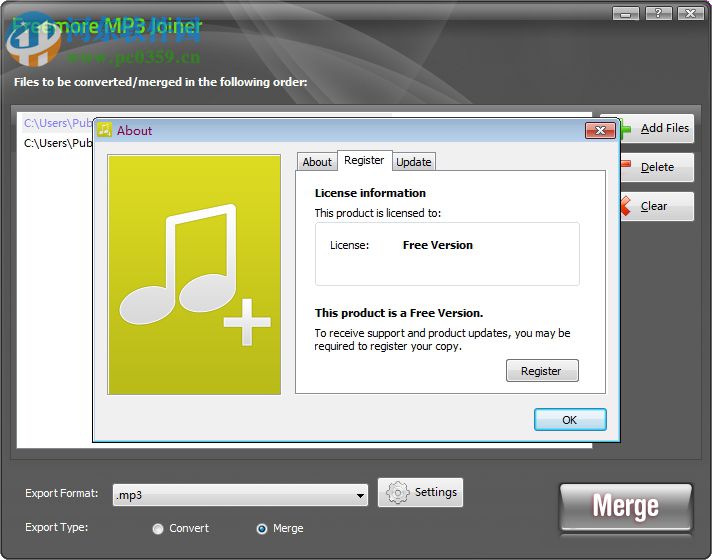Open the Update tab
Image resolution: width=712 pixels, height=560 pixels.
click(x=414, y=162)
